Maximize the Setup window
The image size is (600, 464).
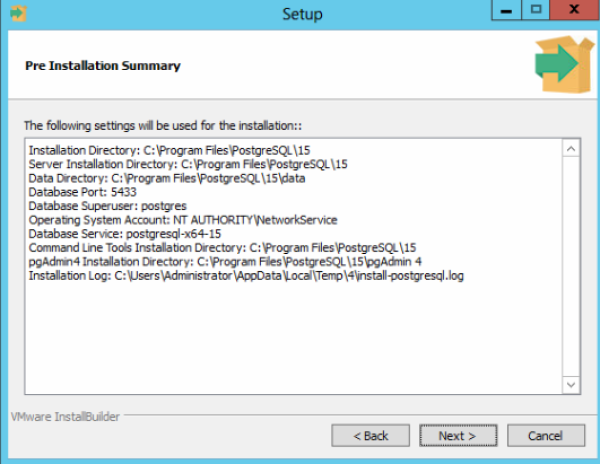536,10
